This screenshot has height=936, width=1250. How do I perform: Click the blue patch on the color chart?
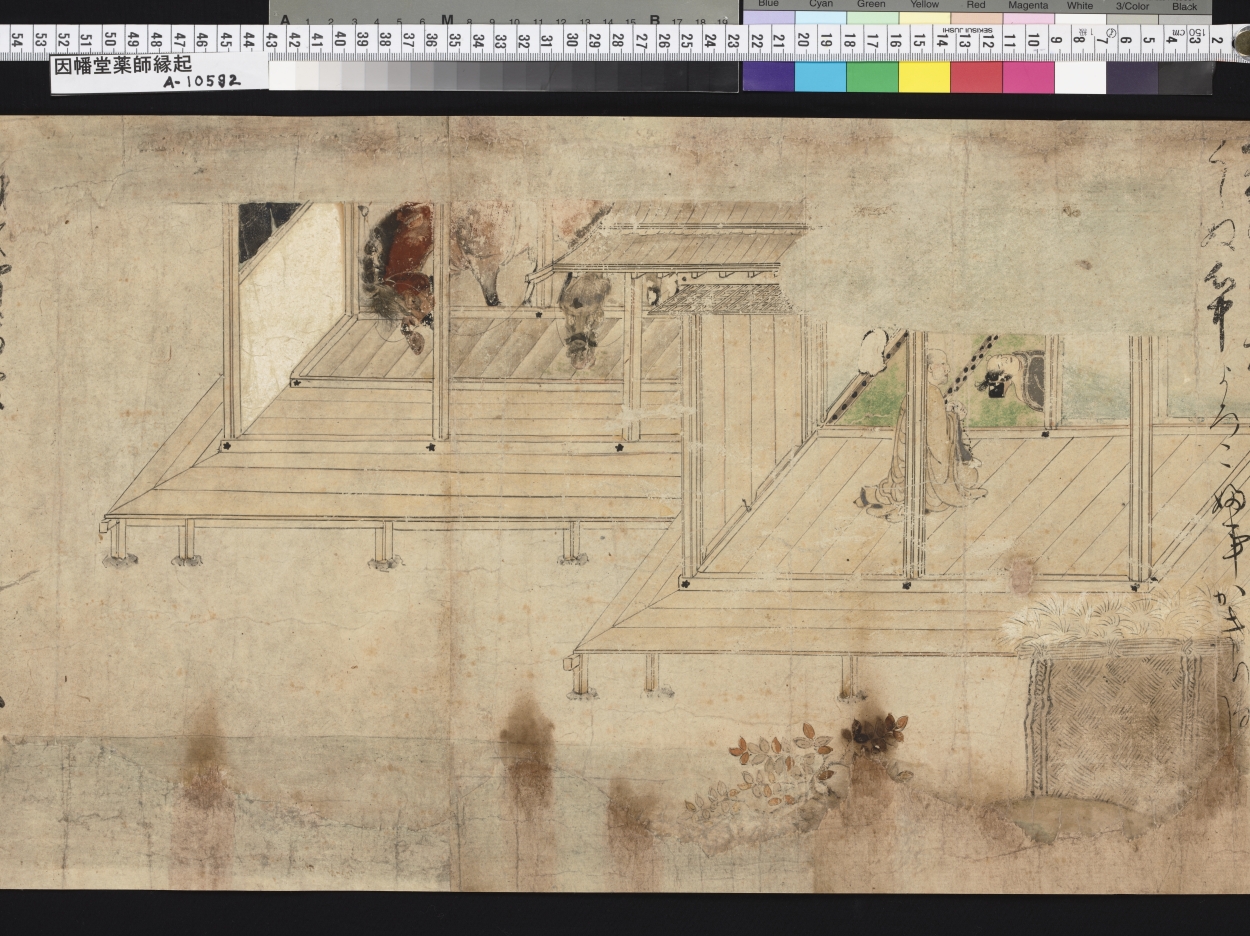768,77
